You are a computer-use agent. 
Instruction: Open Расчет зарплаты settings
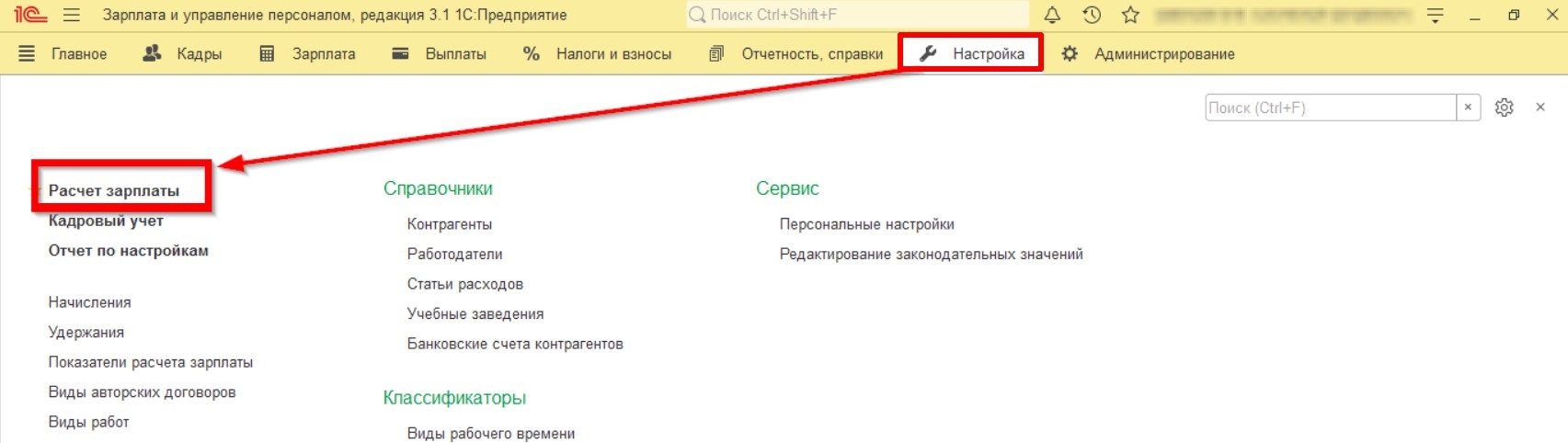click(x=114, y=191)
